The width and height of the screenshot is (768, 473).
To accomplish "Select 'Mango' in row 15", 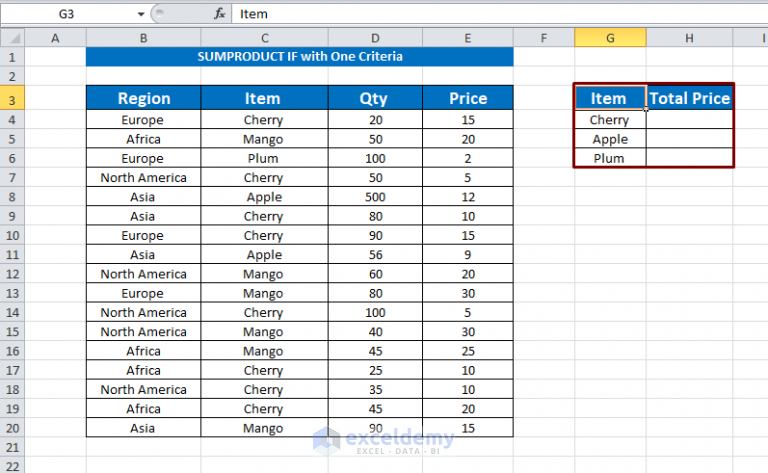I will (x=264, y=331).
